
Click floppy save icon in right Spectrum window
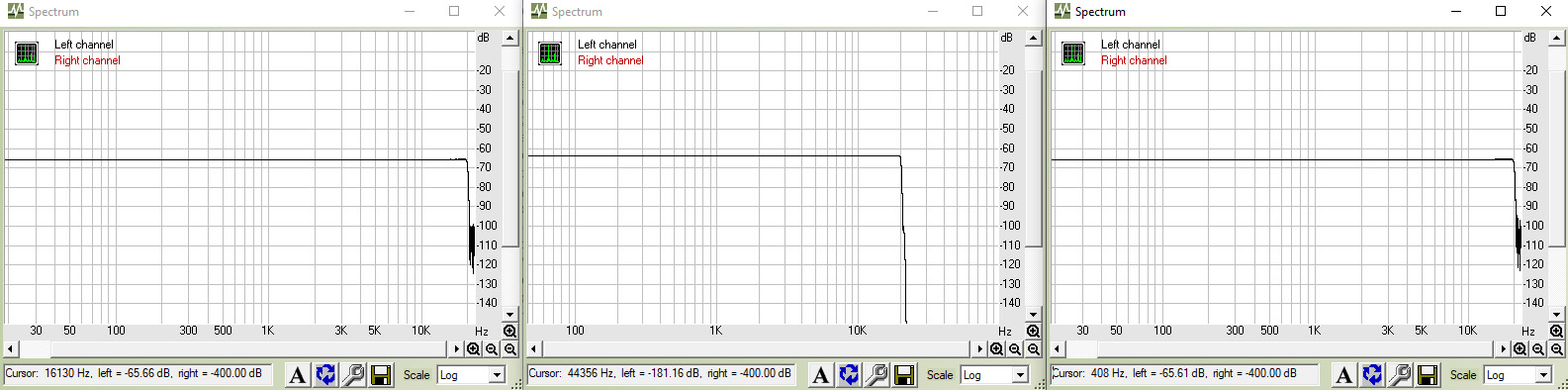point(1428,375)
